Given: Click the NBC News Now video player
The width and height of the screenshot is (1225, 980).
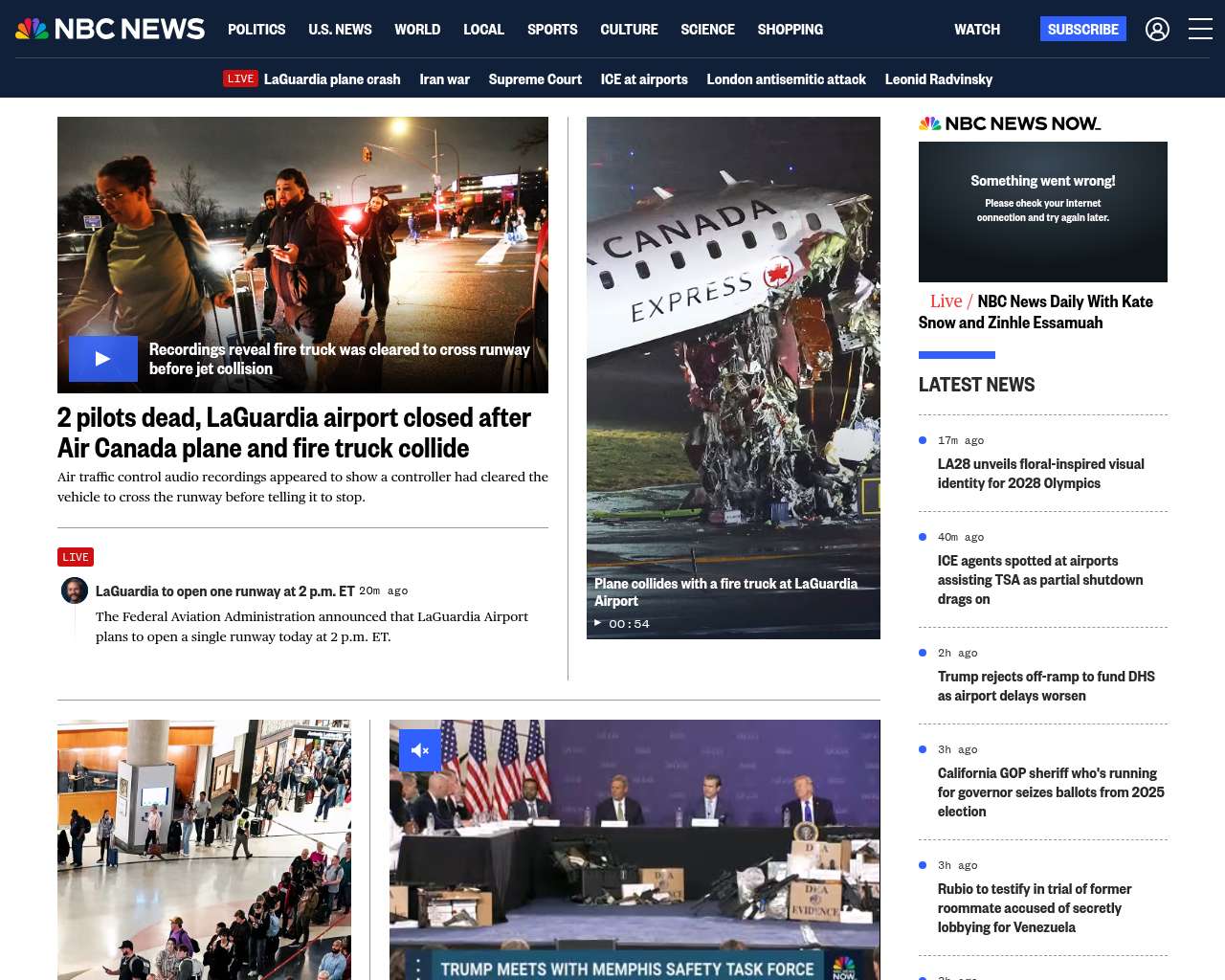Looking at the screenshot, I should 1043,212.
